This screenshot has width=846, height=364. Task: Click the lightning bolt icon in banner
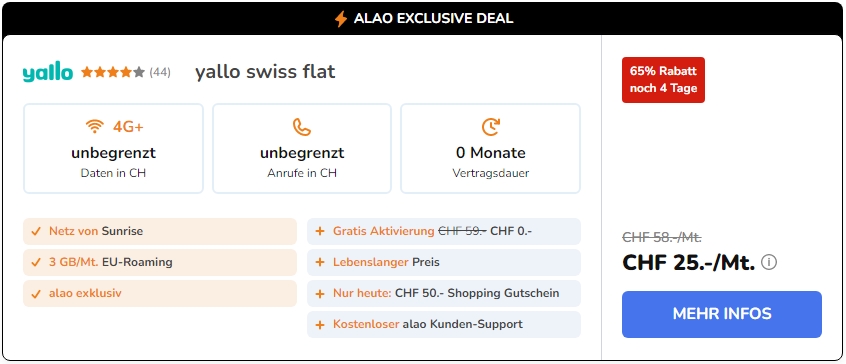point(340,19)
